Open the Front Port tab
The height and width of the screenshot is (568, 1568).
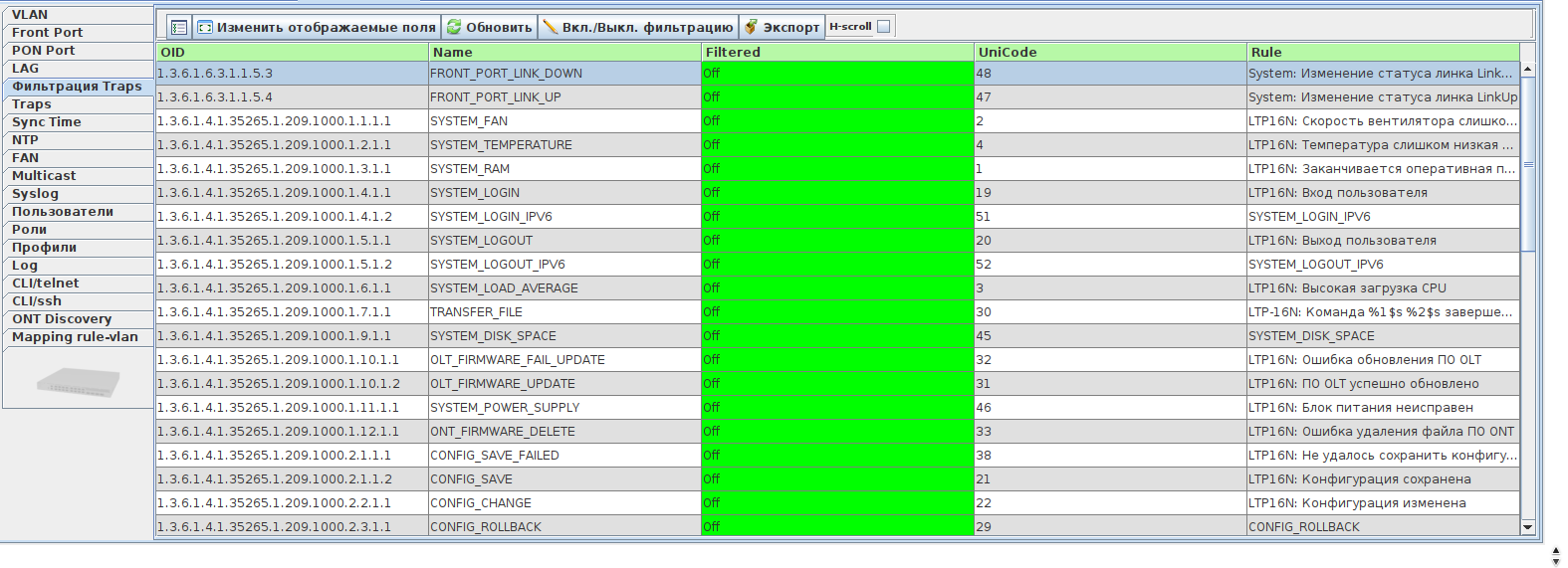point(79,33)
